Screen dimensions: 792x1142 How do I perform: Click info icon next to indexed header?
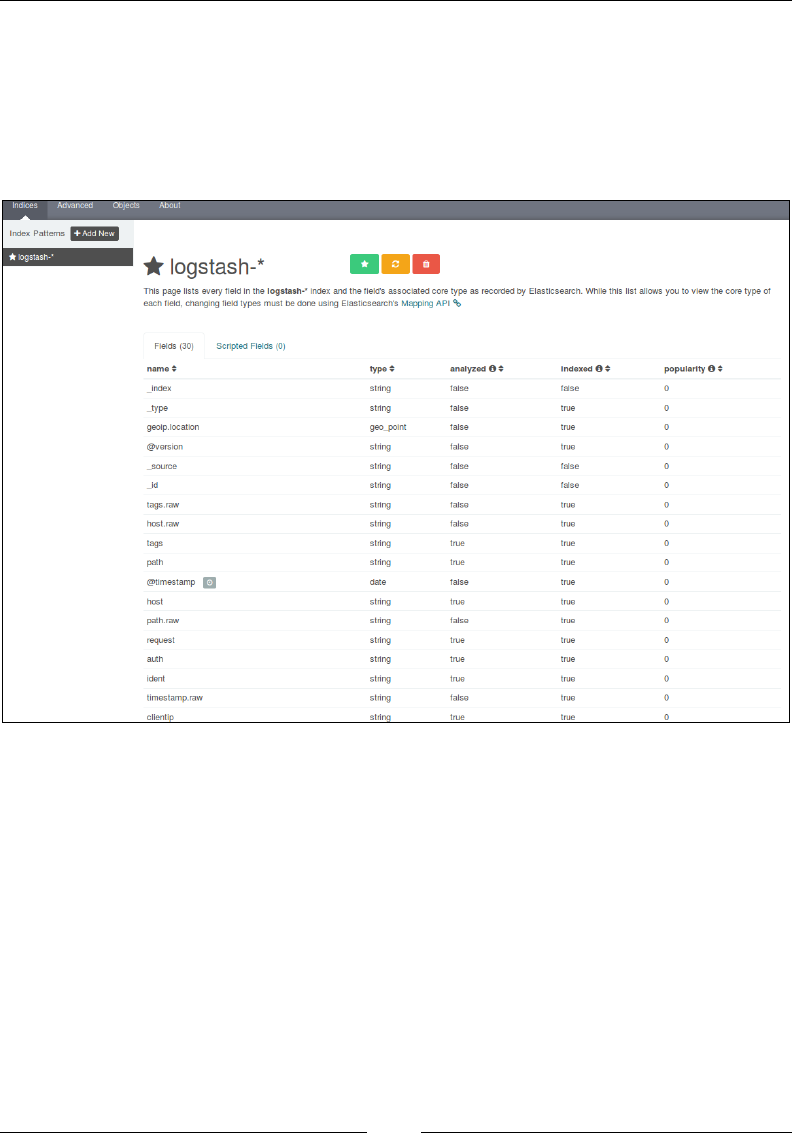click(599, 369)
